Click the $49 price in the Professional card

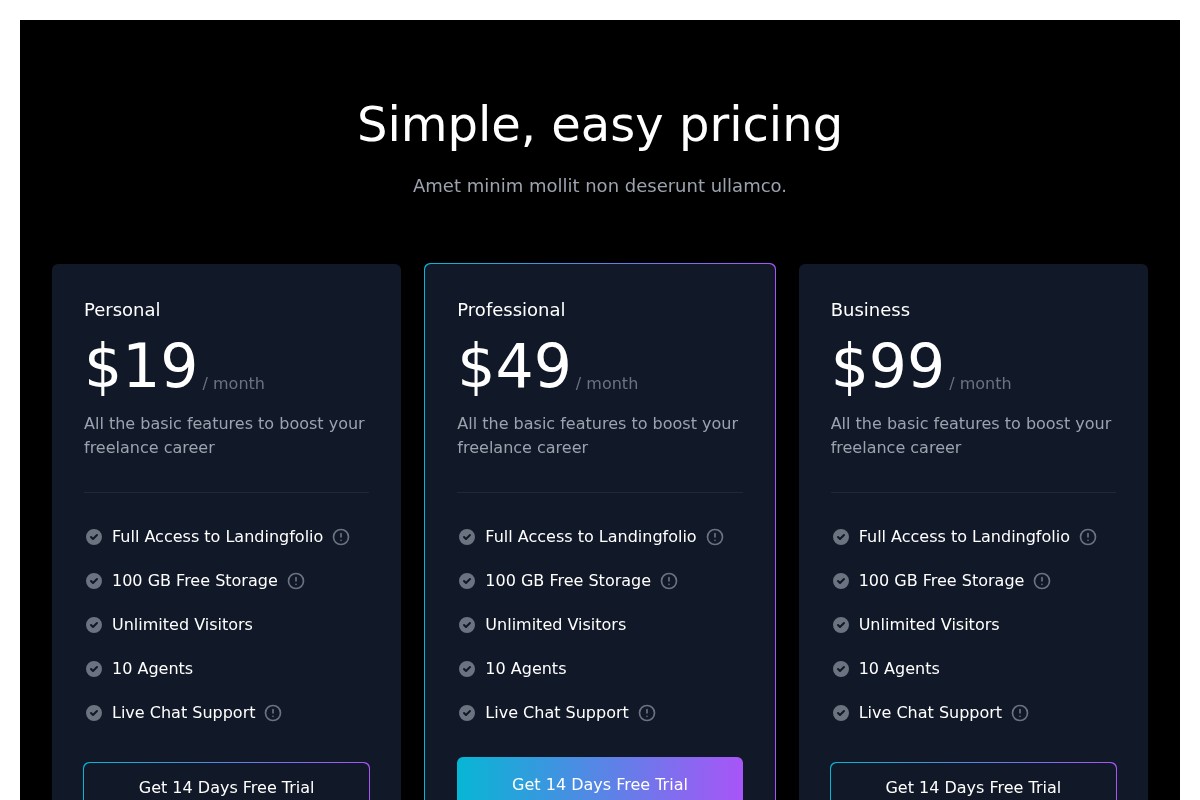click(513, 366)
